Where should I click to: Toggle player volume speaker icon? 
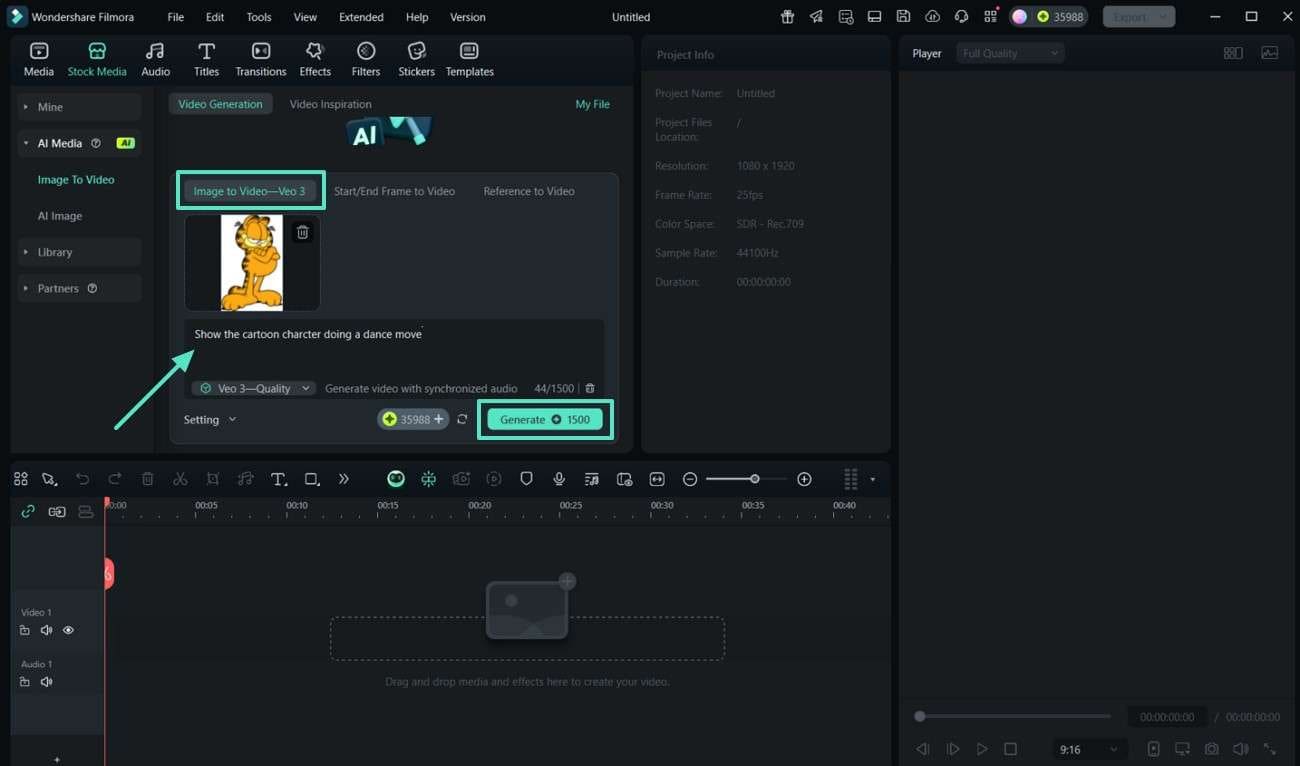[x=1240, y=749]
